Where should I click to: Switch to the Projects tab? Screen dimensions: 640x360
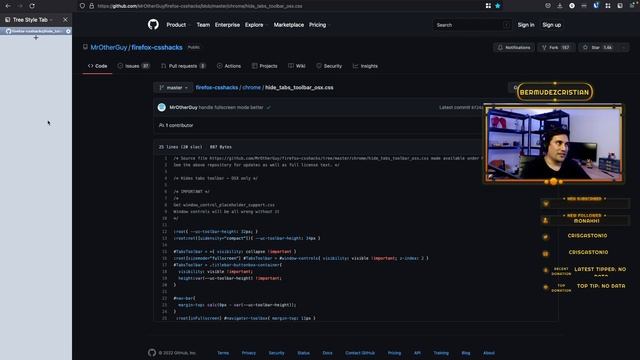tap(264, 66)
